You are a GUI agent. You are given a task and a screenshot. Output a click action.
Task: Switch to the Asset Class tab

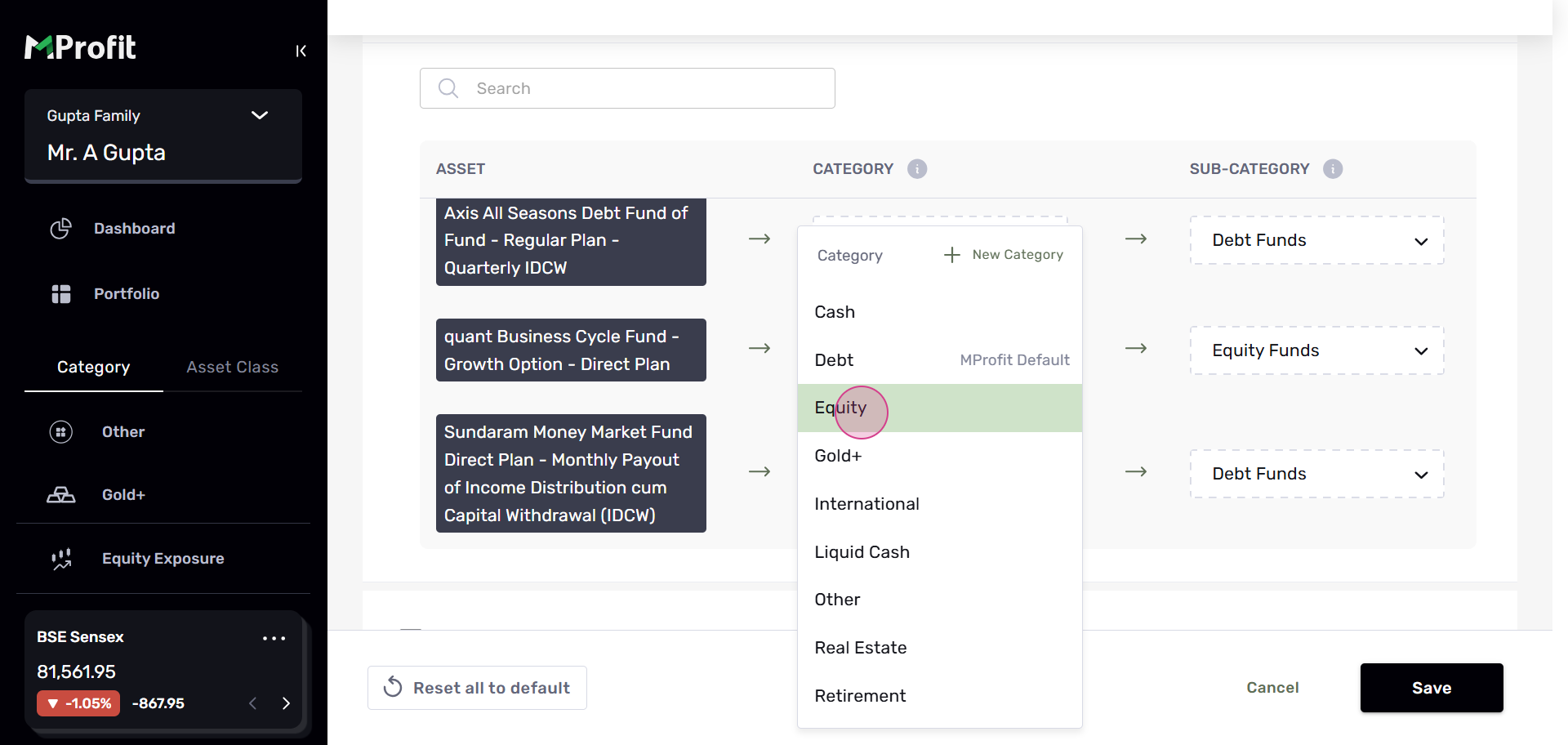232,368
